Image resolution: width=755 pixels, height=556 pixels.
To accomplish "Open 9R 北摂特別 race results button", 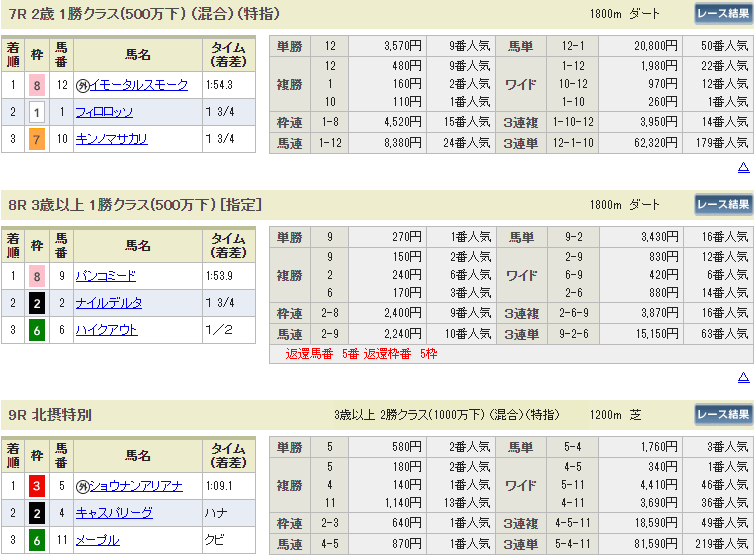I will coord(724,414).
